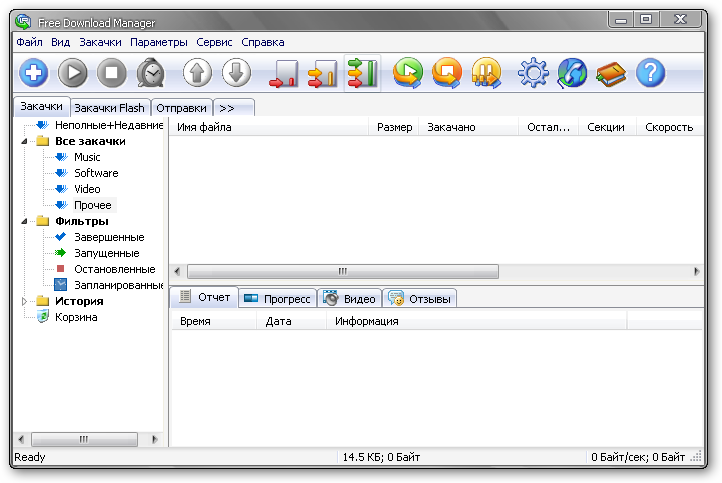Collapse the Фильтры tree folder
This screenshot has width=722, height=483.
click(x=25, y=221)
